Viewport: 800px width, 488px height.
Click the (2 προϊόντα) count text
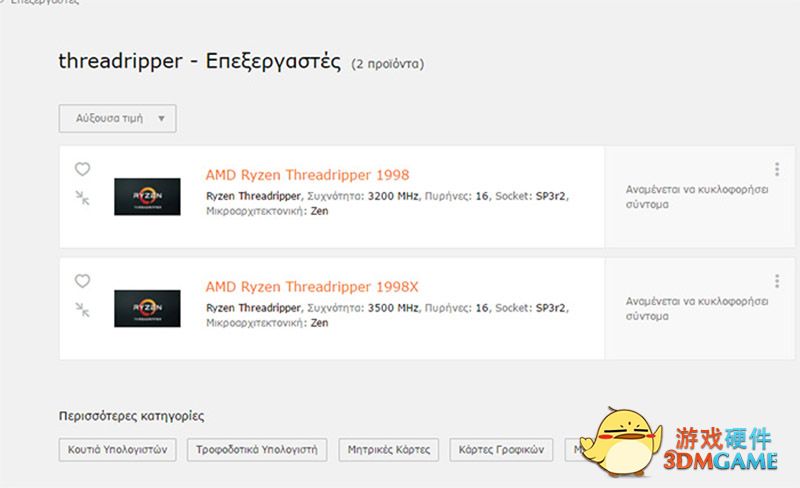point(387,64)
